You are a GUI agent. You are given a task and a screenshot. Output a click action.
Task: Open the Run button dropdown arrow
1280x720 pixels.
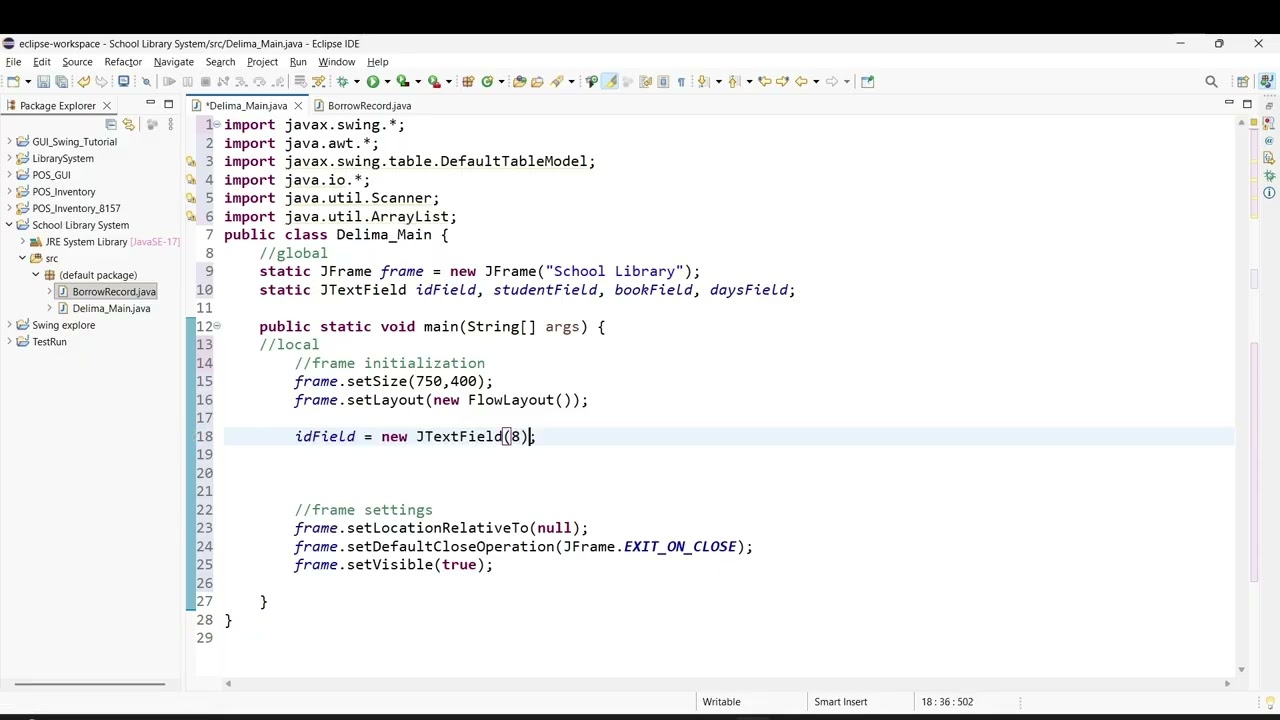(x=387, y=81)
